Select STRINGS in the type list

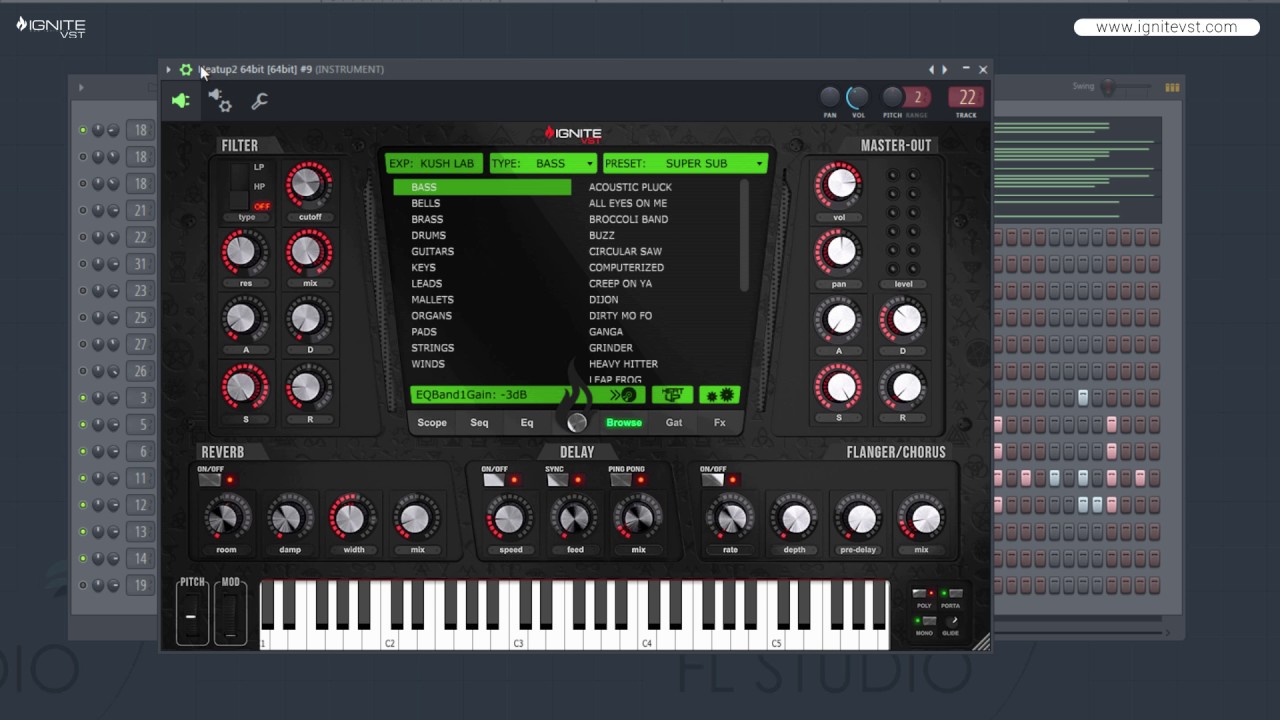432,347
